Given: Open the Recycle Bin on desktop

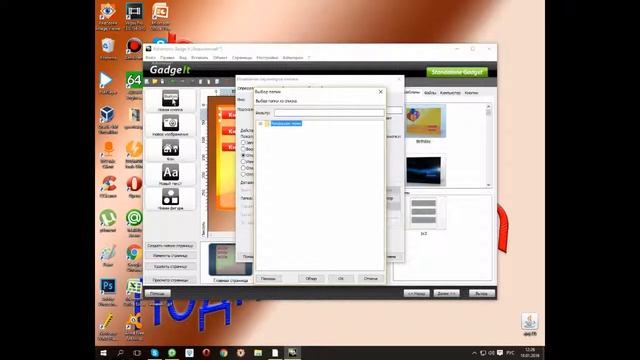Looking at the screenshot, I should pyautogui.click(x=108, y=49).
